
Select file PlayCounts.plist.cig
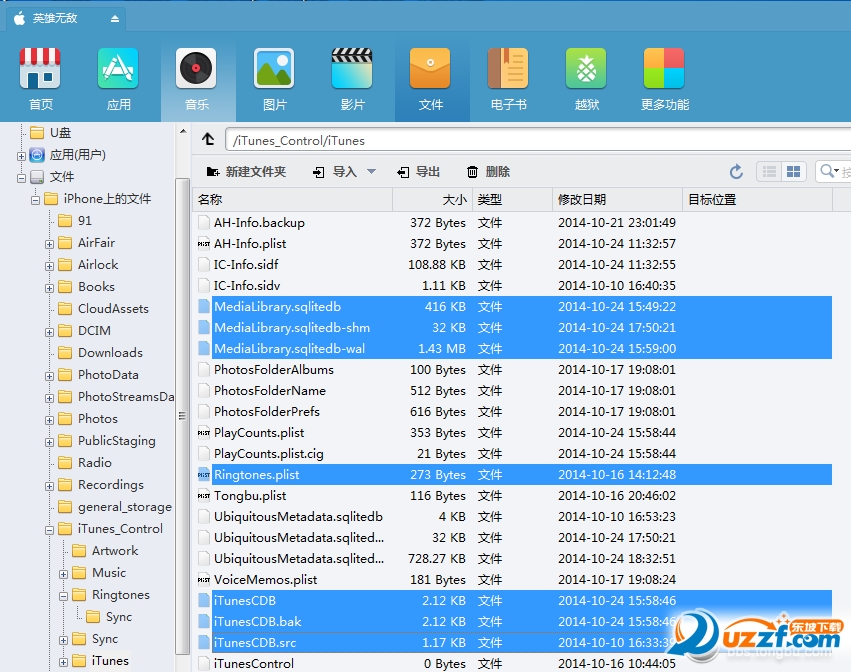pos(512,454)
